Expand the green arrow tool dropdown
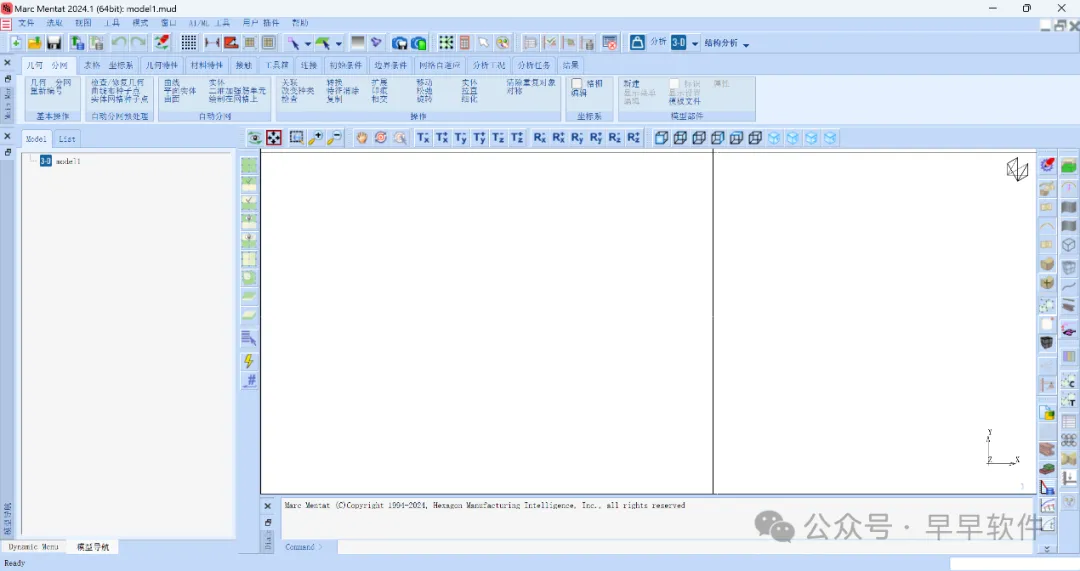1080x571 pixels. [x=338, y=44]
